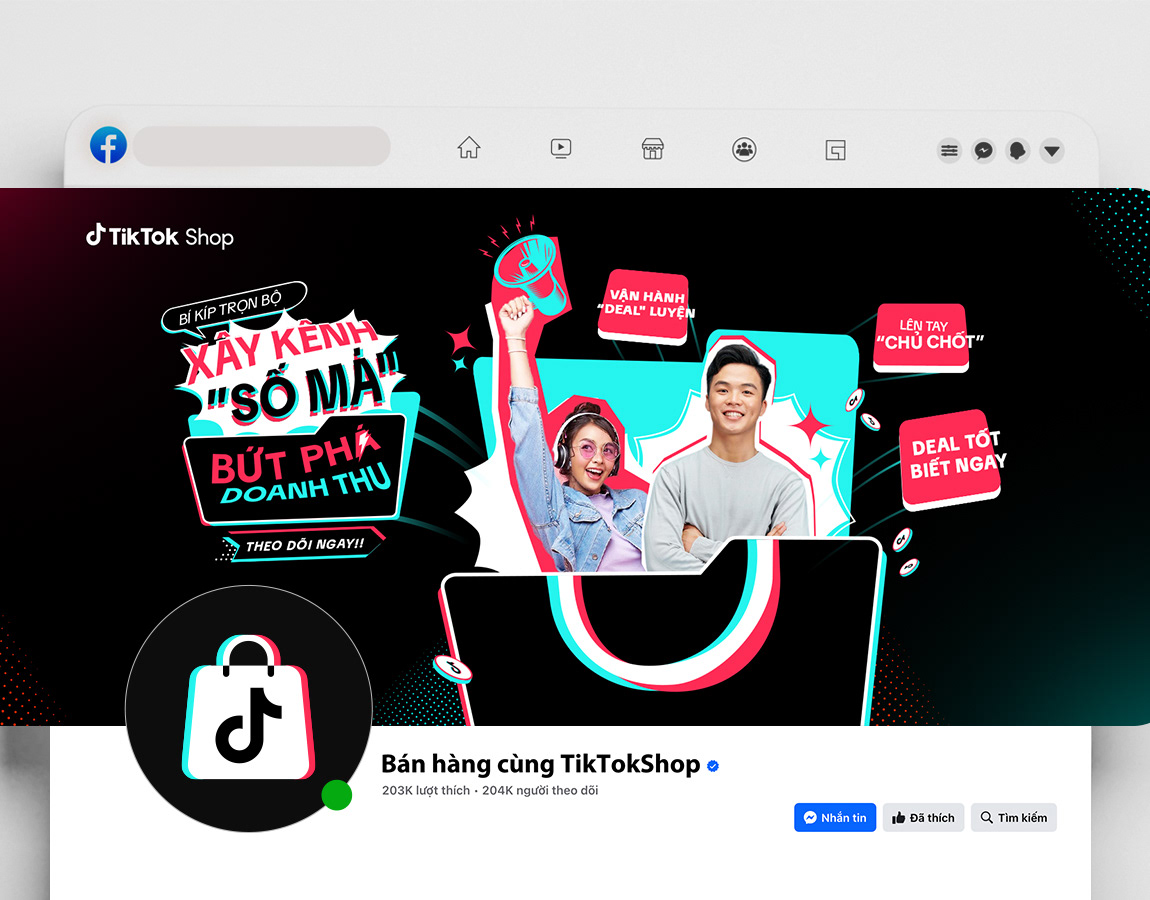The width and height of the screenshot is (1150, 900).
Task: Focus the Facebook search bar
Action: click(262, 146)
